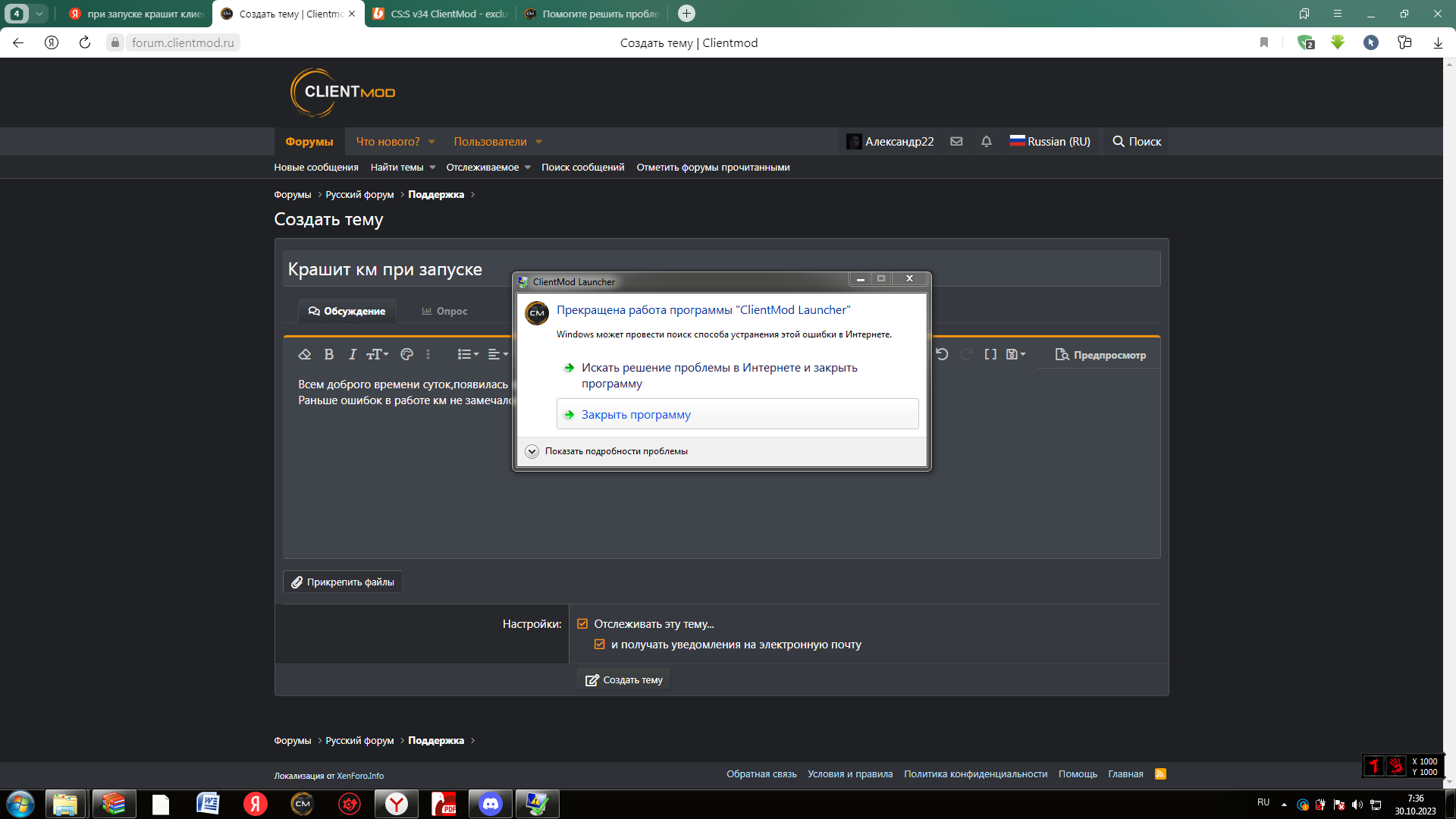Viewport: 1456px width, 819px height.
Task: Click 'Обратная связь' footer link
Action: point(761,774)
